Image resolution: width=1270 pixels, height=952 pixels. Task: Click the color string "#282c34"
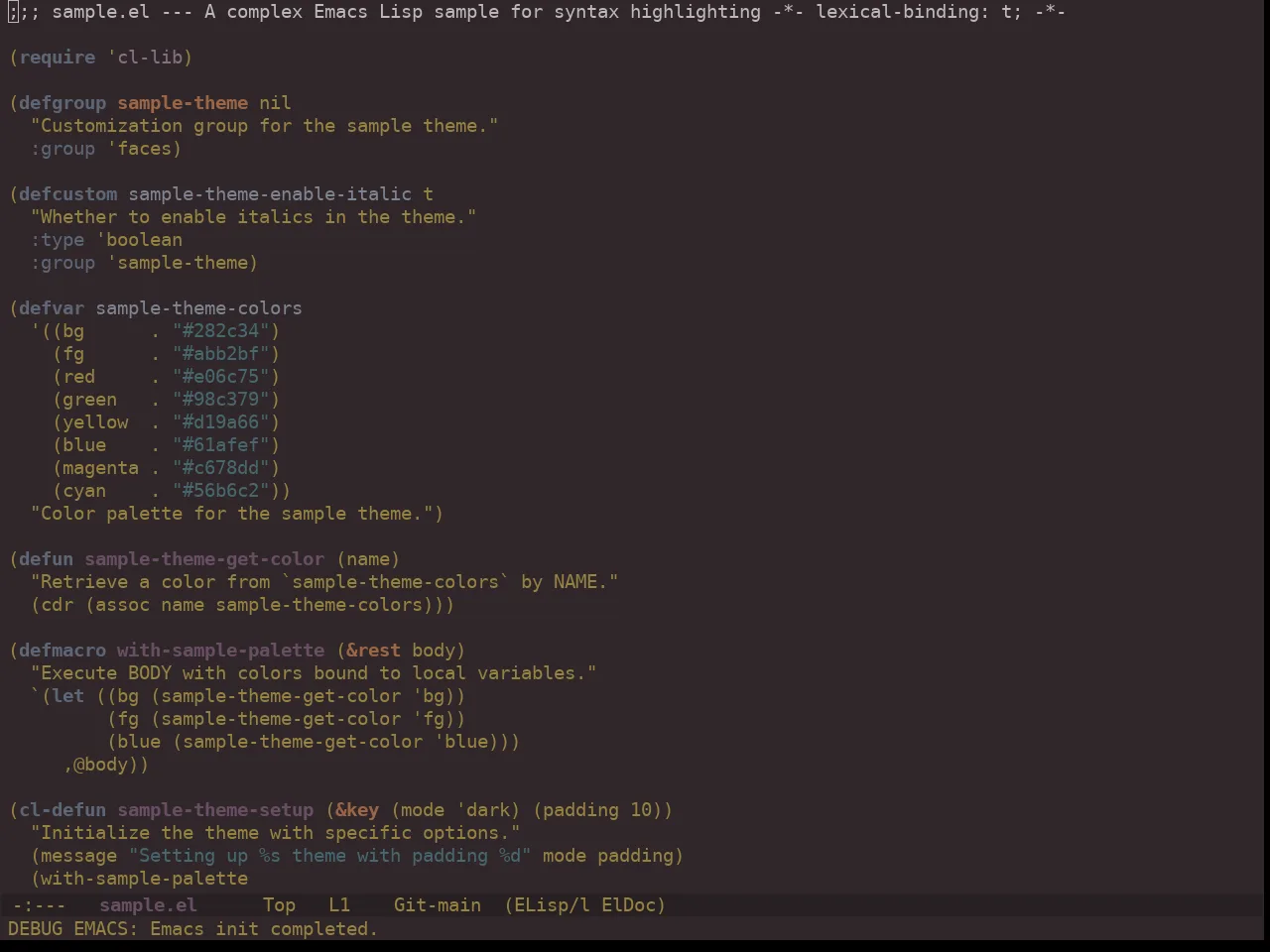pyautogui.click(x=221, y=331)
